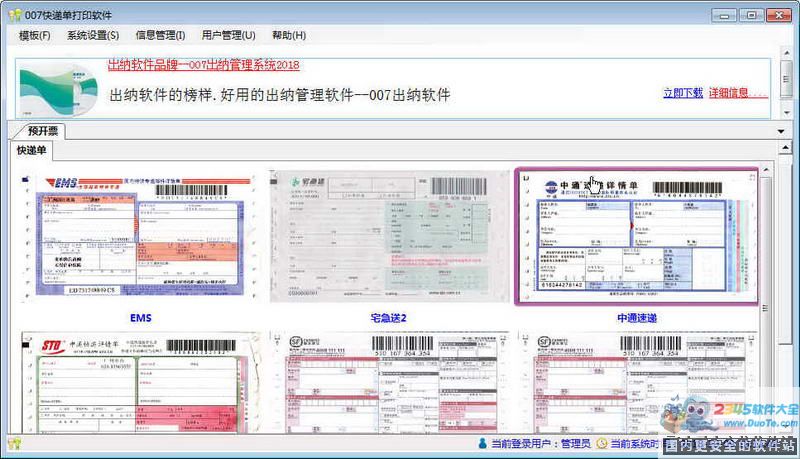Screen dimensions: 800x459
Task: Select the 快递单 tab
Action: pos(31,150)
